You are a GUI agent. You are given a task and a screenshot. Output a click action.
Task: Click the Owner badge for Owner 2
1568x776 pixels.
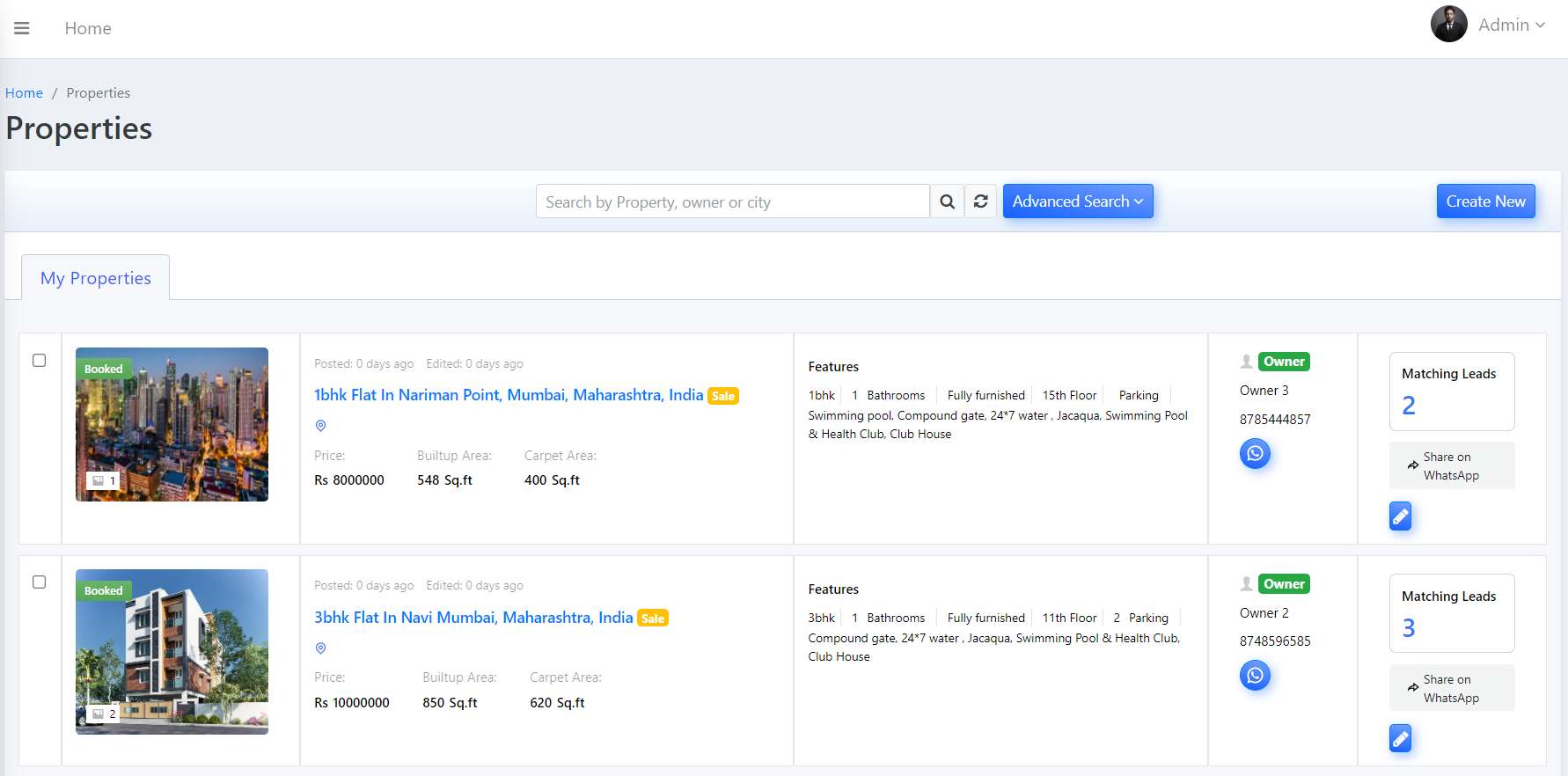tap(1284, 583)
